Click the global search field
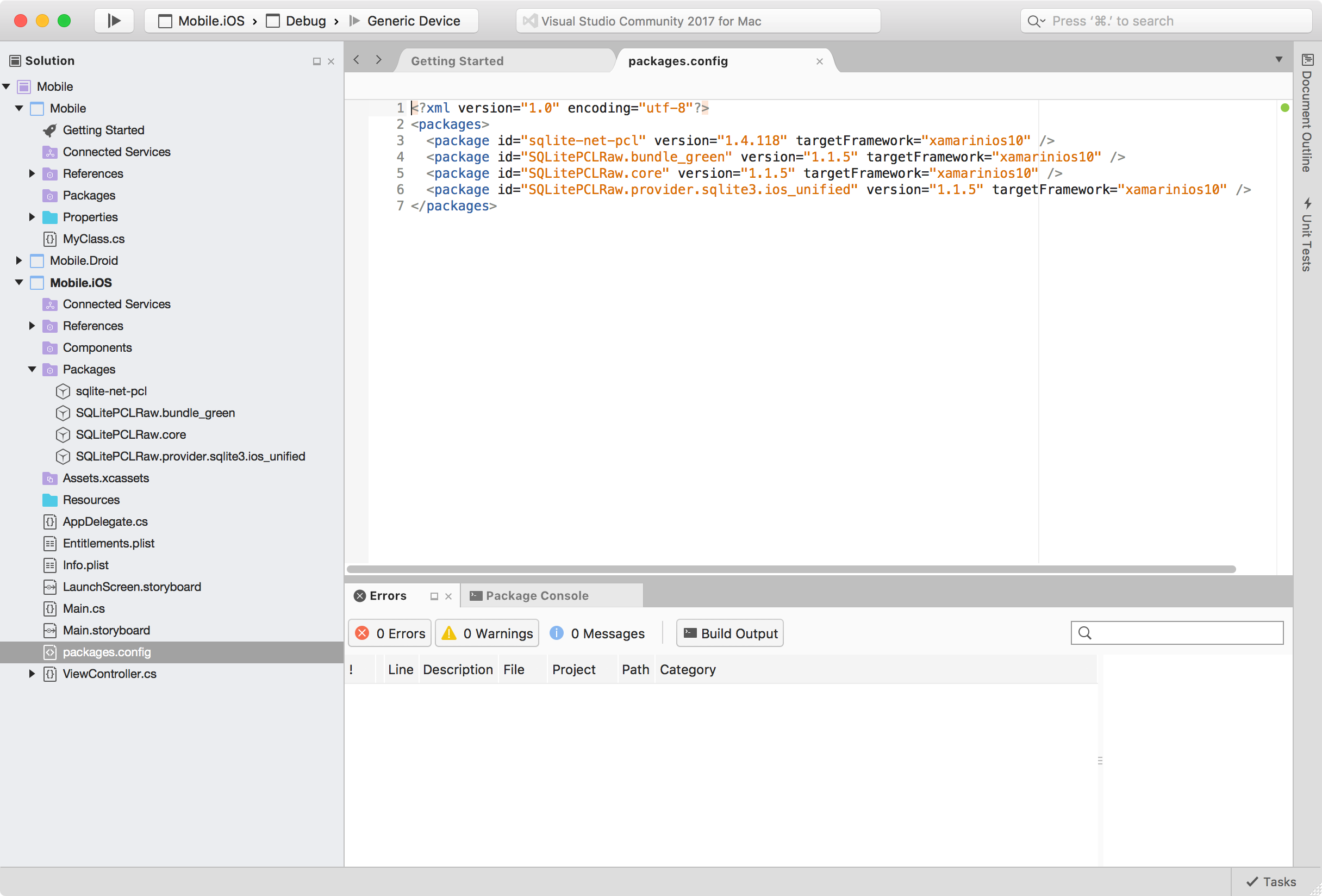Viewport: 1322px width, 896px height. pyautogui.click(x=1166, y=21)
